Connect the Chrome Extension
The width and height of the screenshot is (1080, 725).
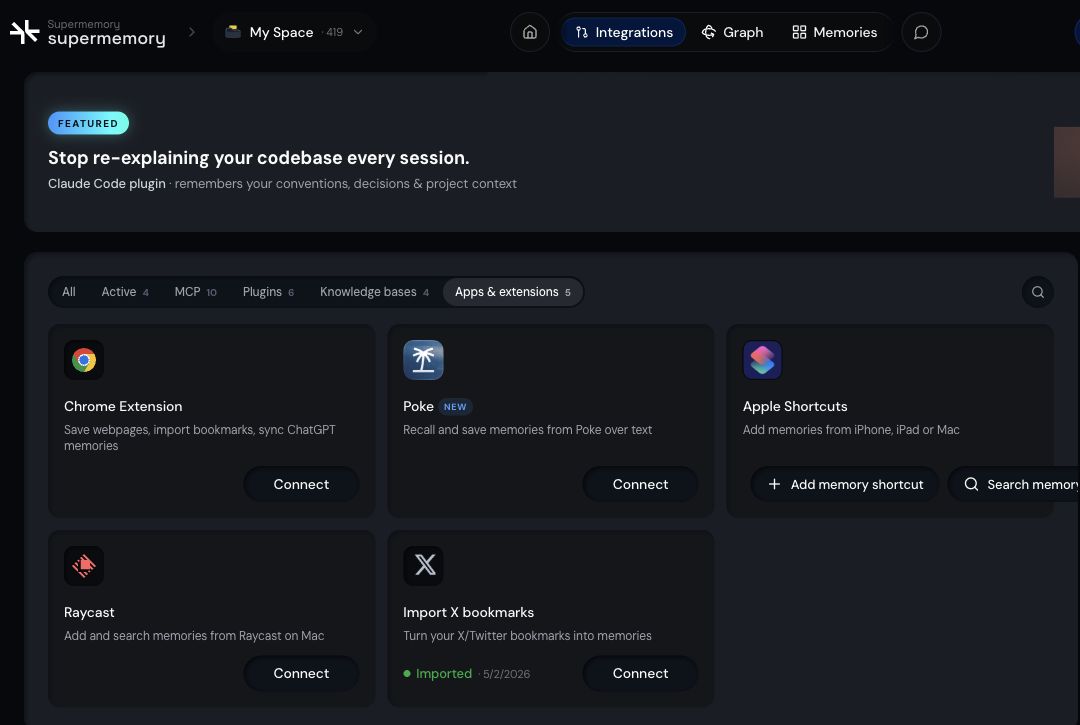(x=301, y=484)
